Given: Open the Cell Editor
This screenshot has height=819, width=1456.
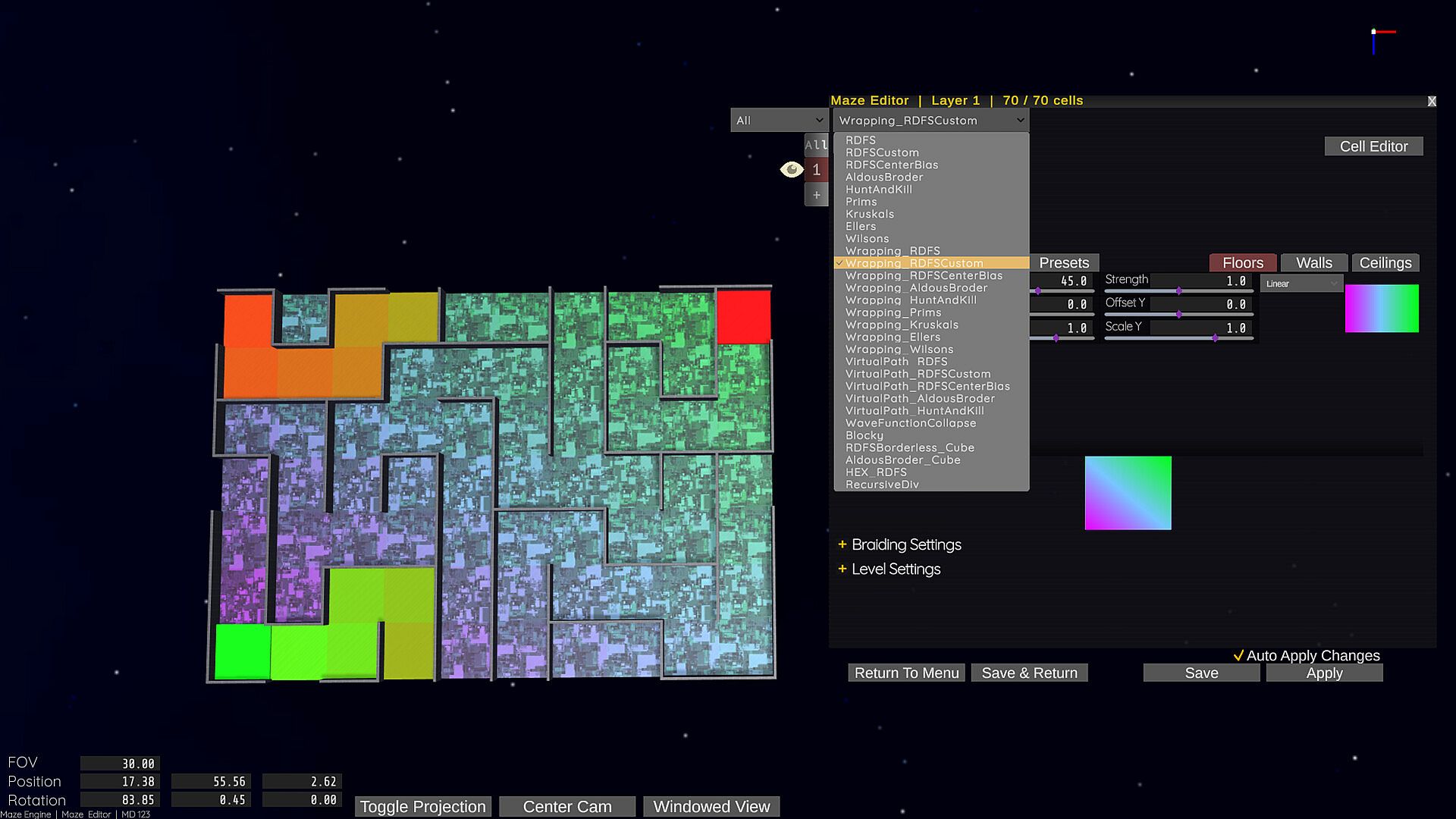Looking at the screenshot, I should [x=1373, y=146].
